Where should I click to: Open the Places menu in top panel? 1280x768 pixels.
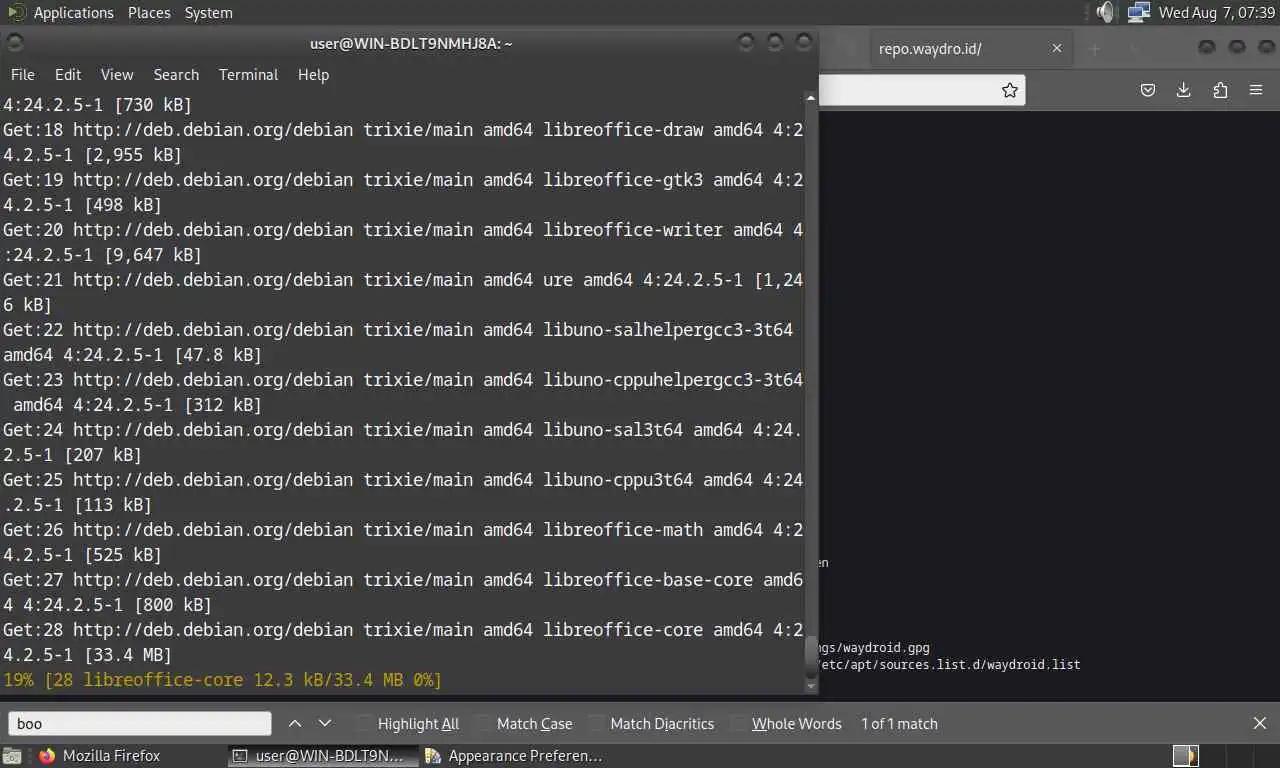(149, 13)
